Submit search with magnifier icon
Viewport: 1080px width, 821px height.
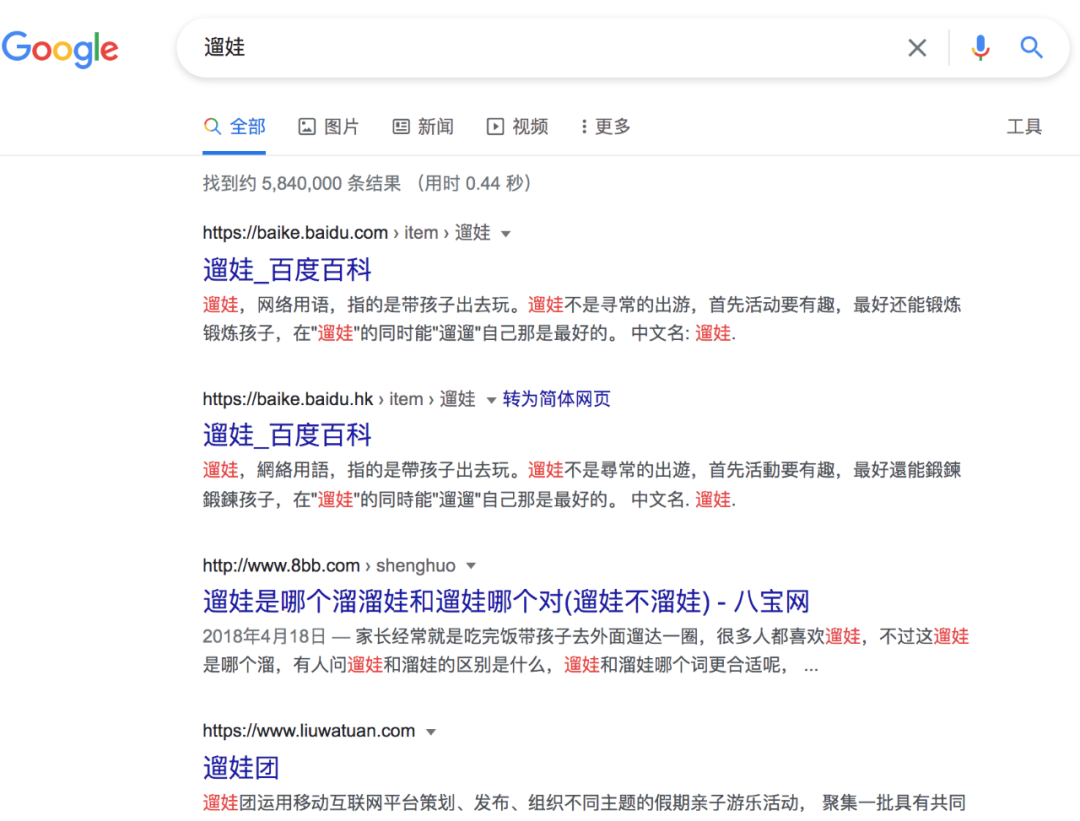pyautogui.click(x=1031, y=48)
